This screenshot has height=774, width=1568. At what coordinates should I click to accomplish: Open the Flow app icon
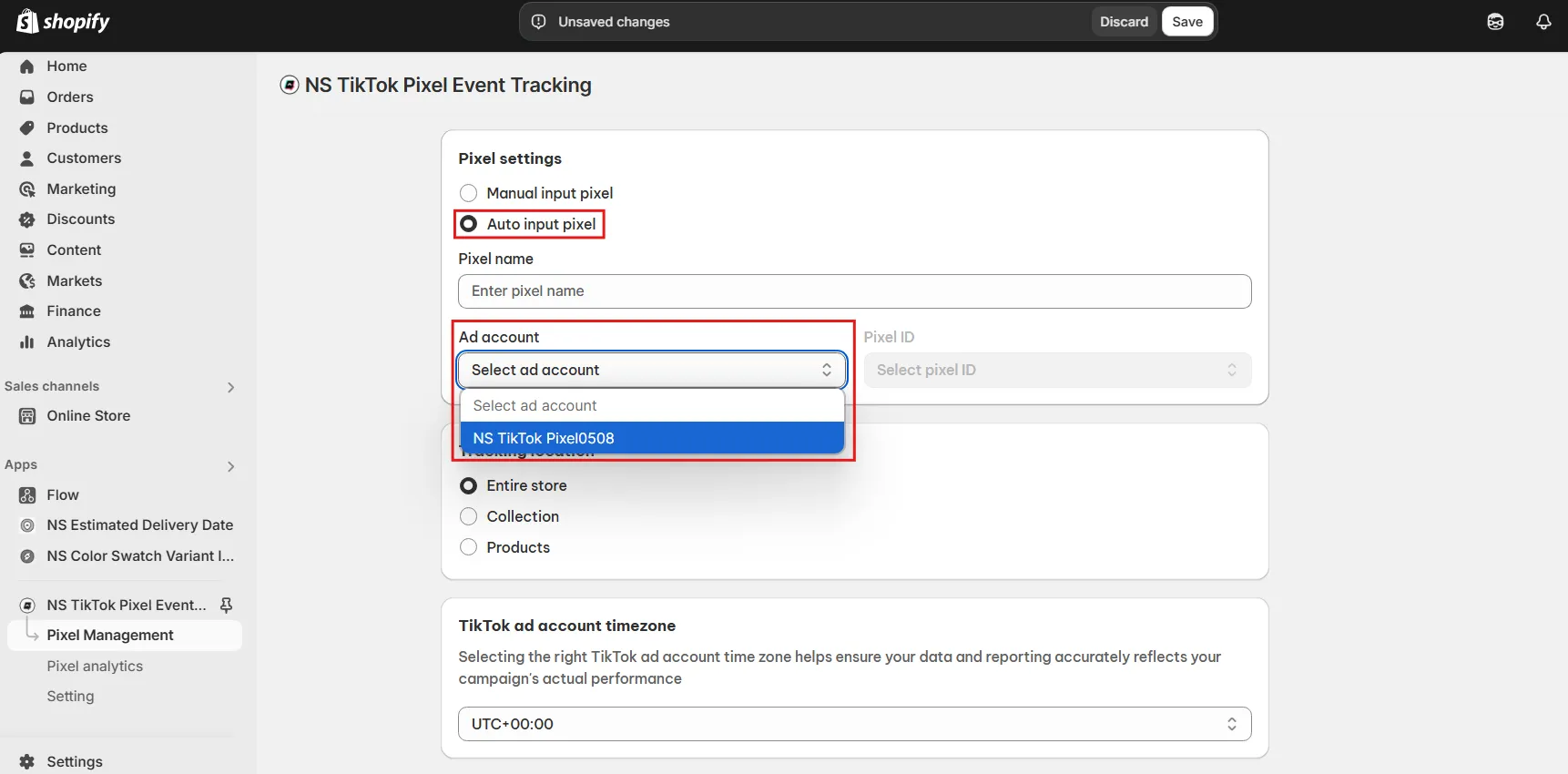[27, 495]
